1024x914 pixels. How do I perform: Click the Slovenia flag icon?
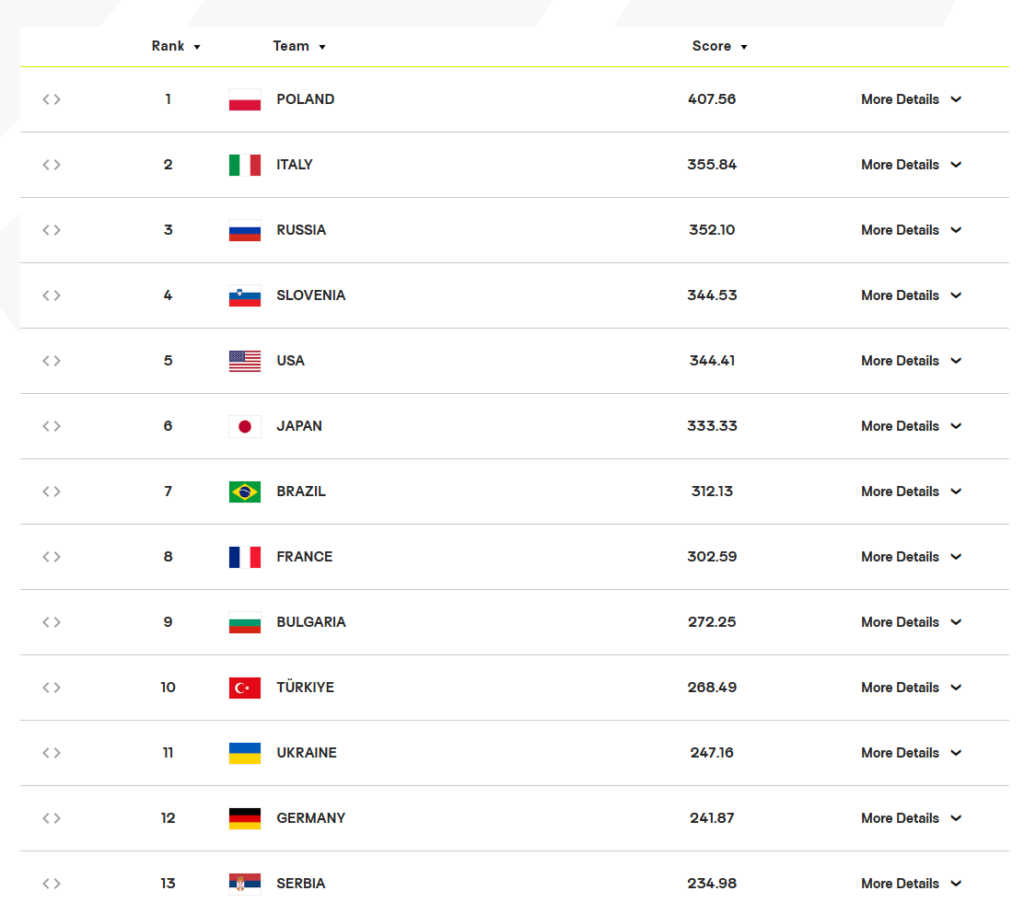point(245,295)
